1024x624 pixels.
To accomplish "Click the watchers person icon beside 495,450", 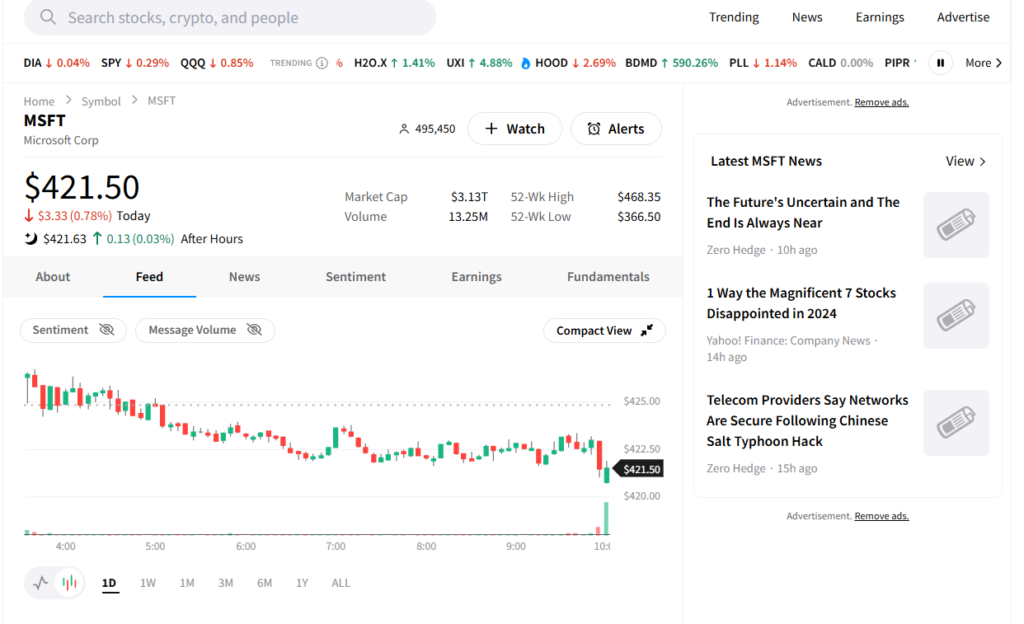I will [x=404, y=129].
